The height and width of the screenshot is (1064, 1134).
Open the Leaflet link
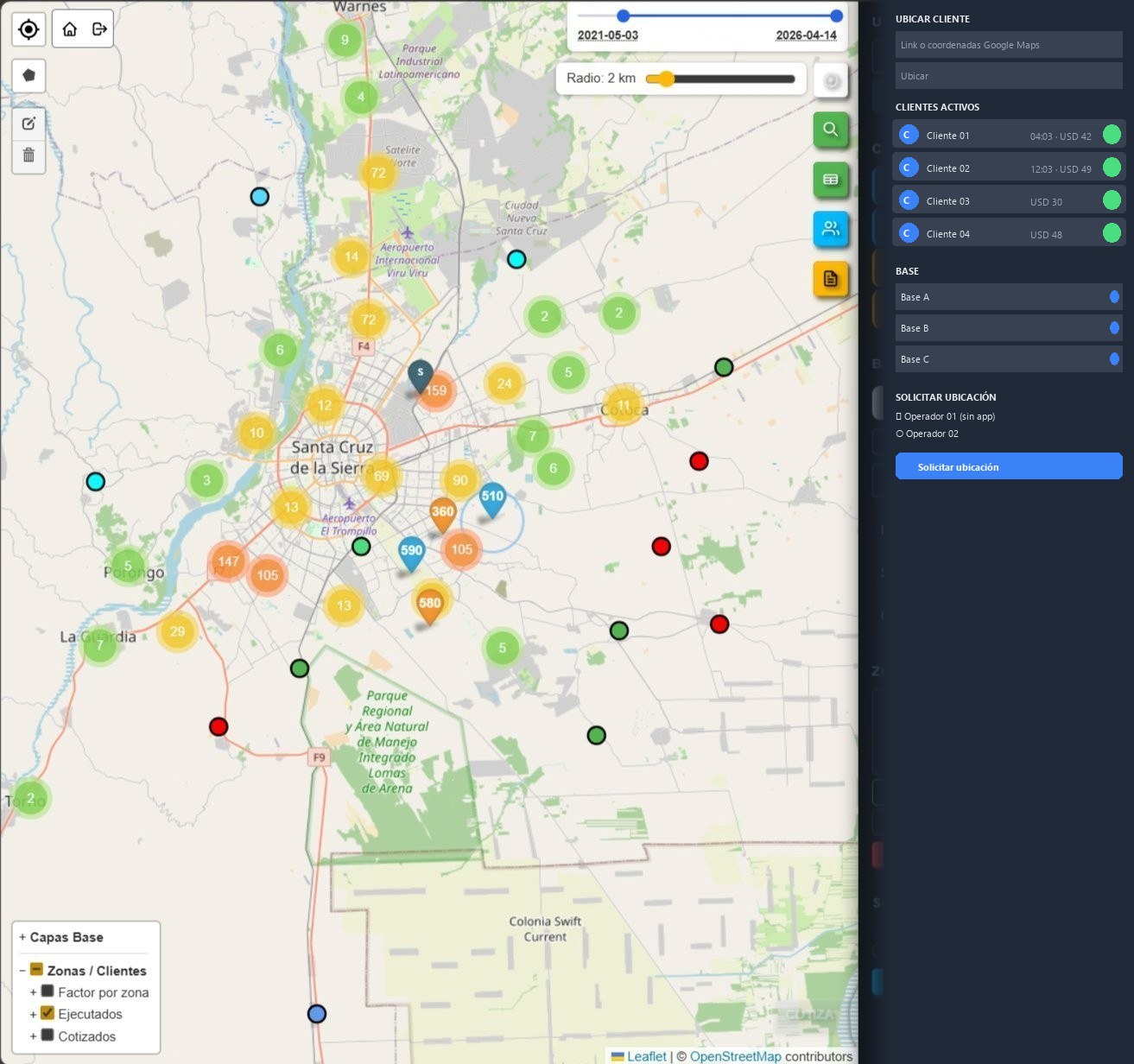[646, 1056]
